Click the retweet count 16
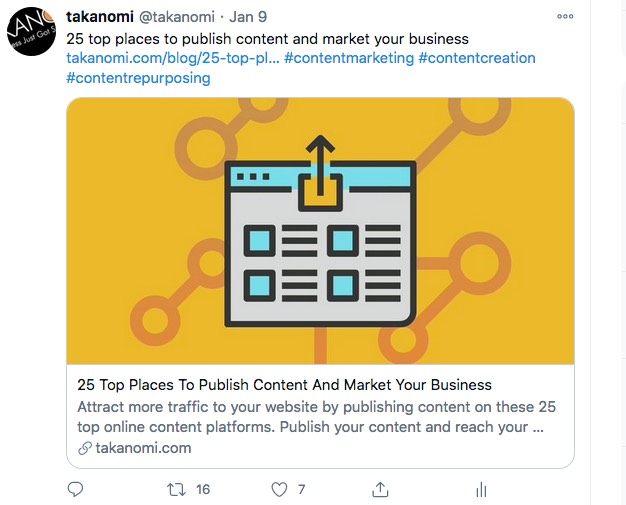Screen dimensions: 626x505 (x=203, y=489)
